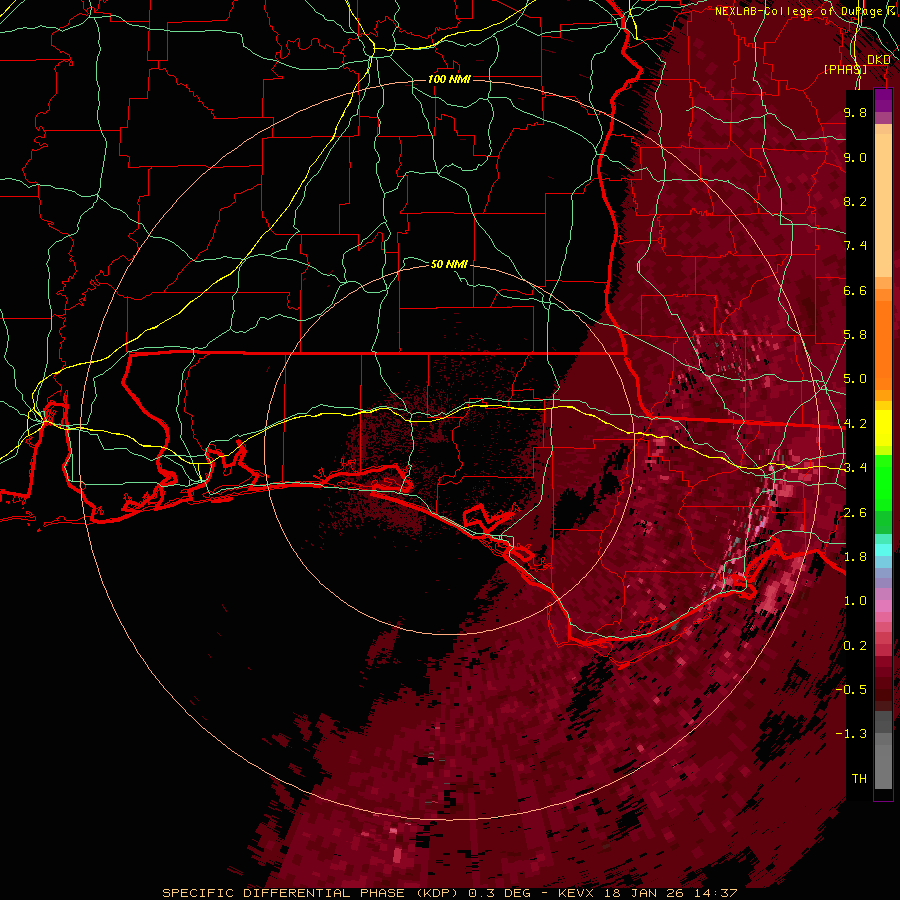900x900 pixels.
Task: Click the [PHAS] units label
Action: point(845,69)
